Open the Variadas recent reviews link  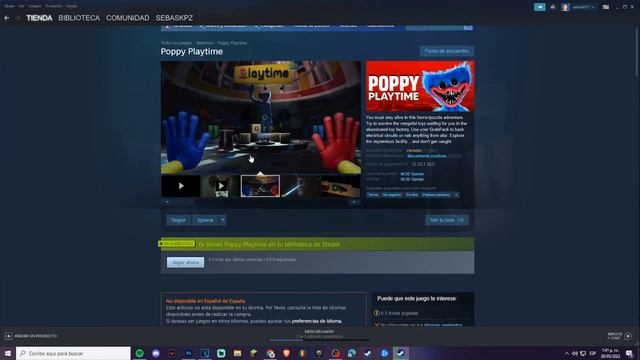414,151
